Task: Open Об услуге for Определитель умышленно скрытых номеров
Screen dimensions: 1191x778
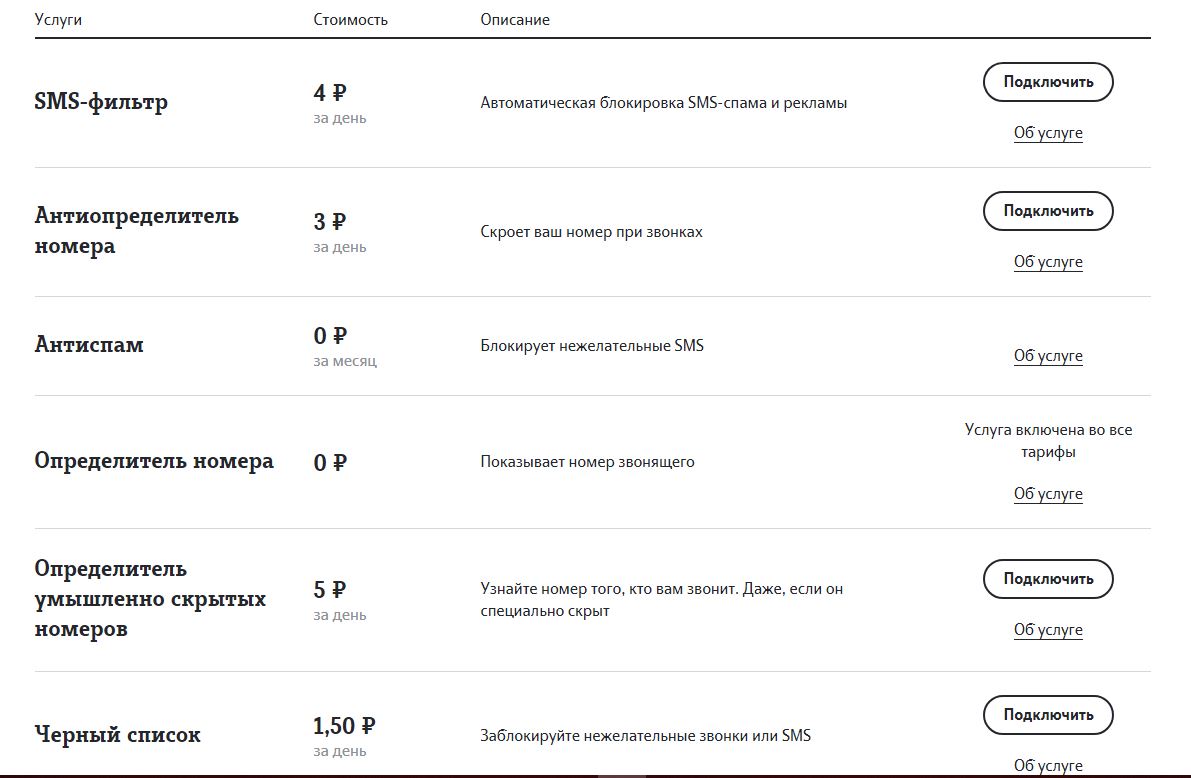Action: click(1048, 630)
